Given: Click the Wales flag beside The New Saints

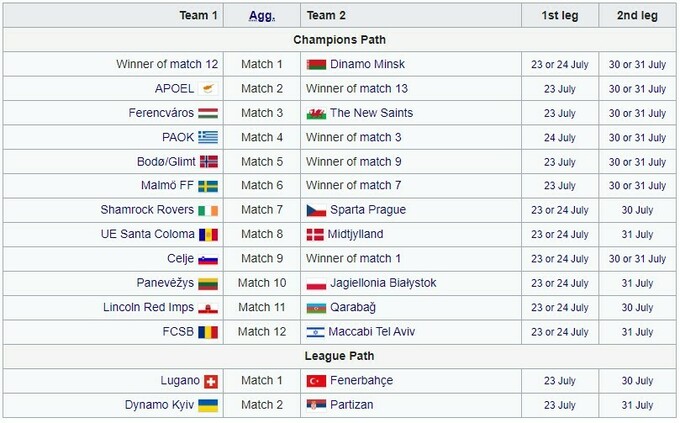Looking at the screenshot, I should 316,113.
